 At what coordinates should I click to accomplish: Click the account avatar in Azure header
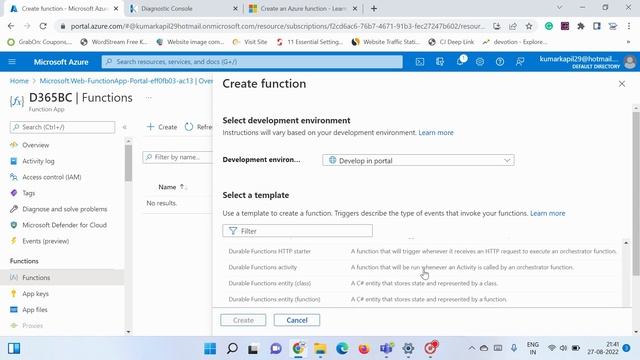630,62
